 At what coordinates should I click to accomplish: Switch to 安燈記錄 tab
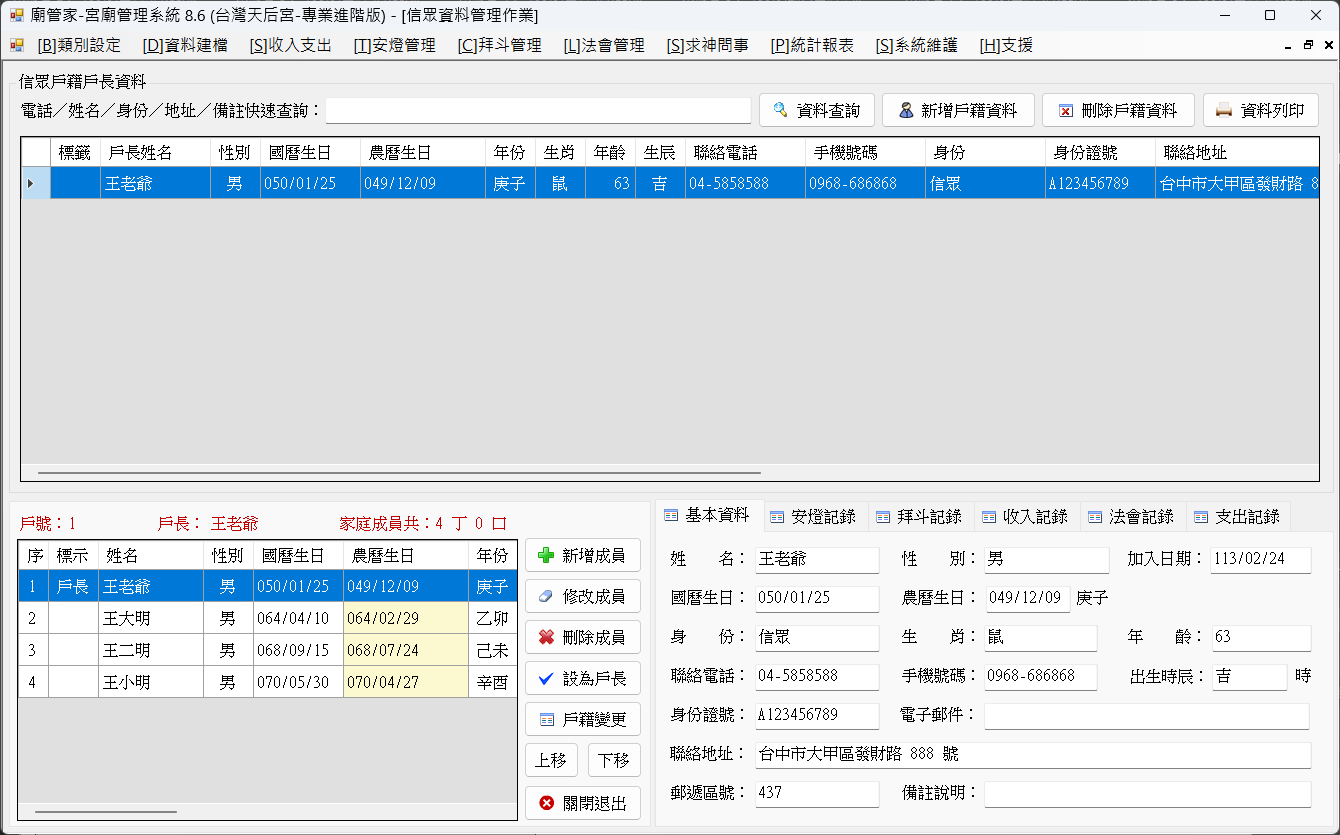pos(813,517)
